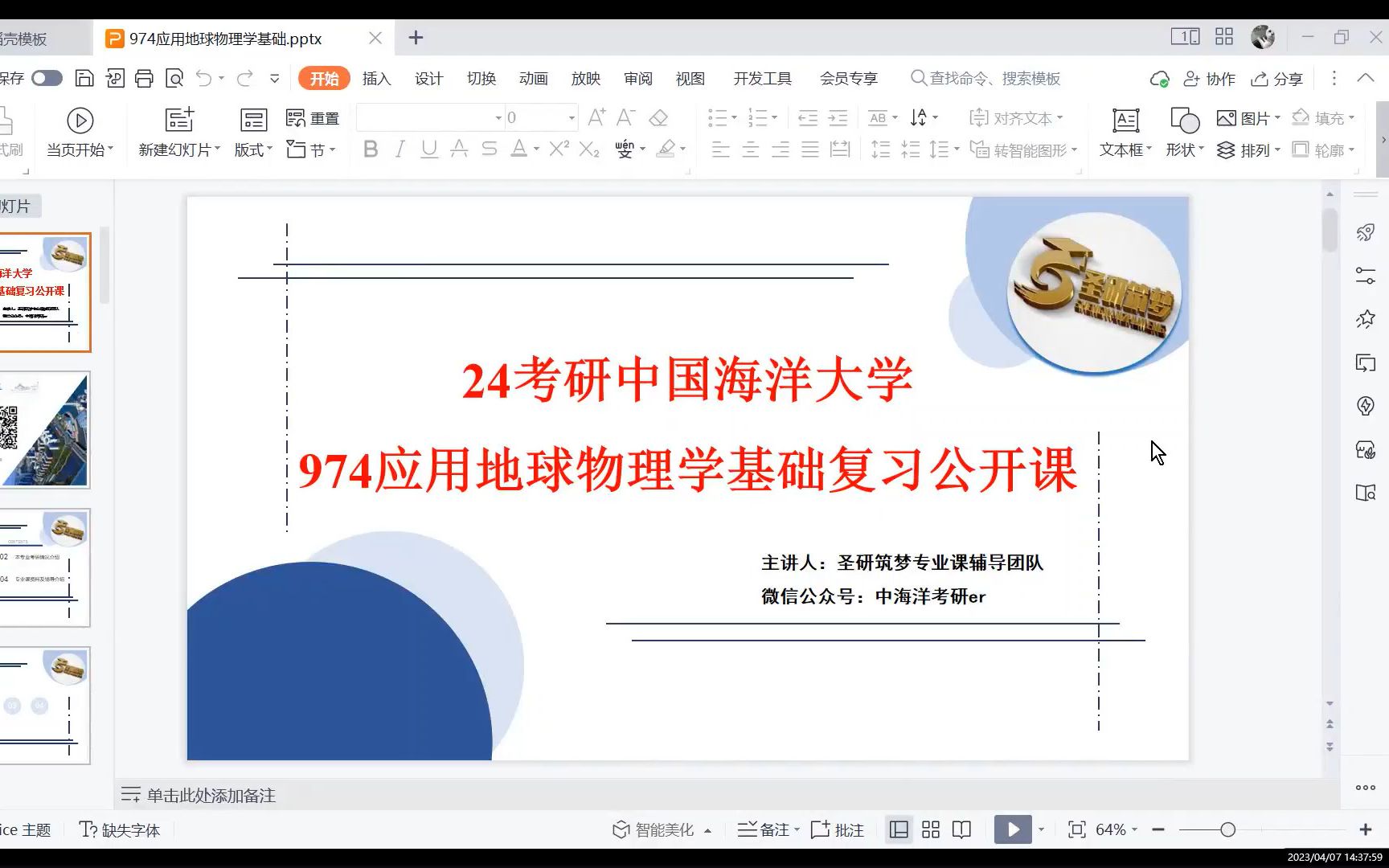Click Reset (重置) button
Viewport: 1389px width, 868px height.
[313, 118]
